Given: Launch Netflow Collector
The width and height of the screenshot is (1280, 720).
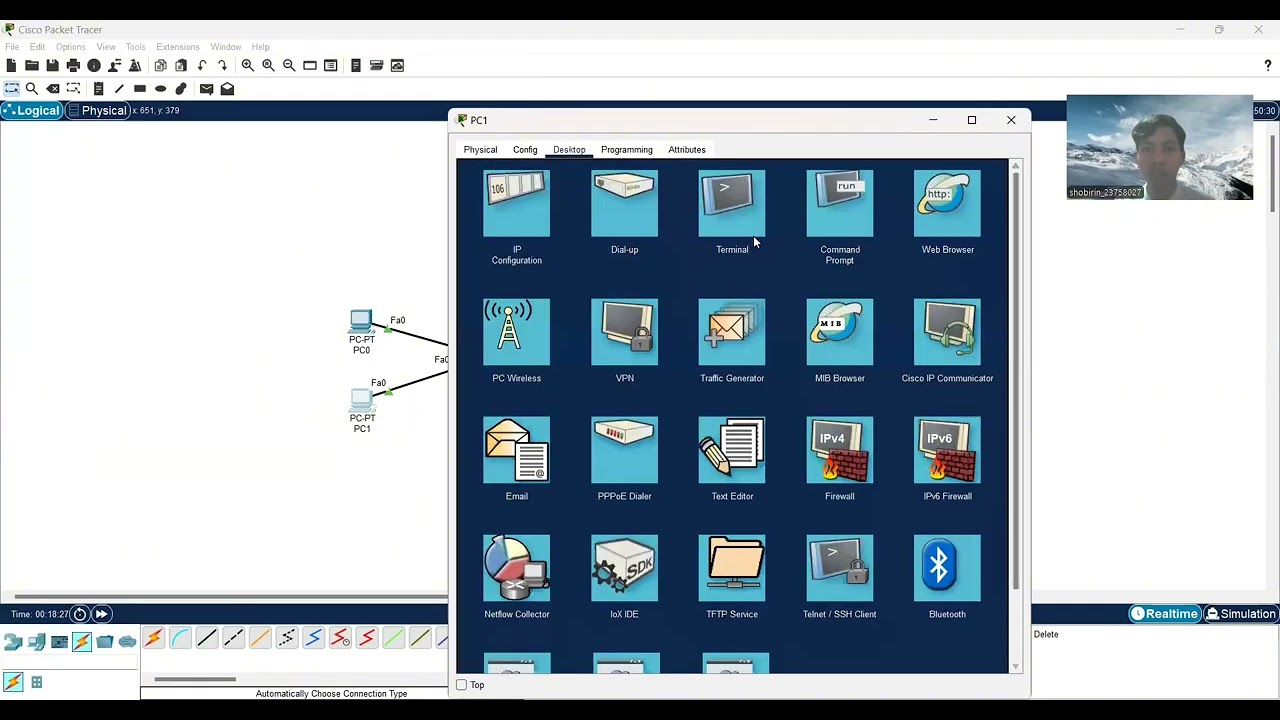Looking at the screenshot, I should point(516,568).
